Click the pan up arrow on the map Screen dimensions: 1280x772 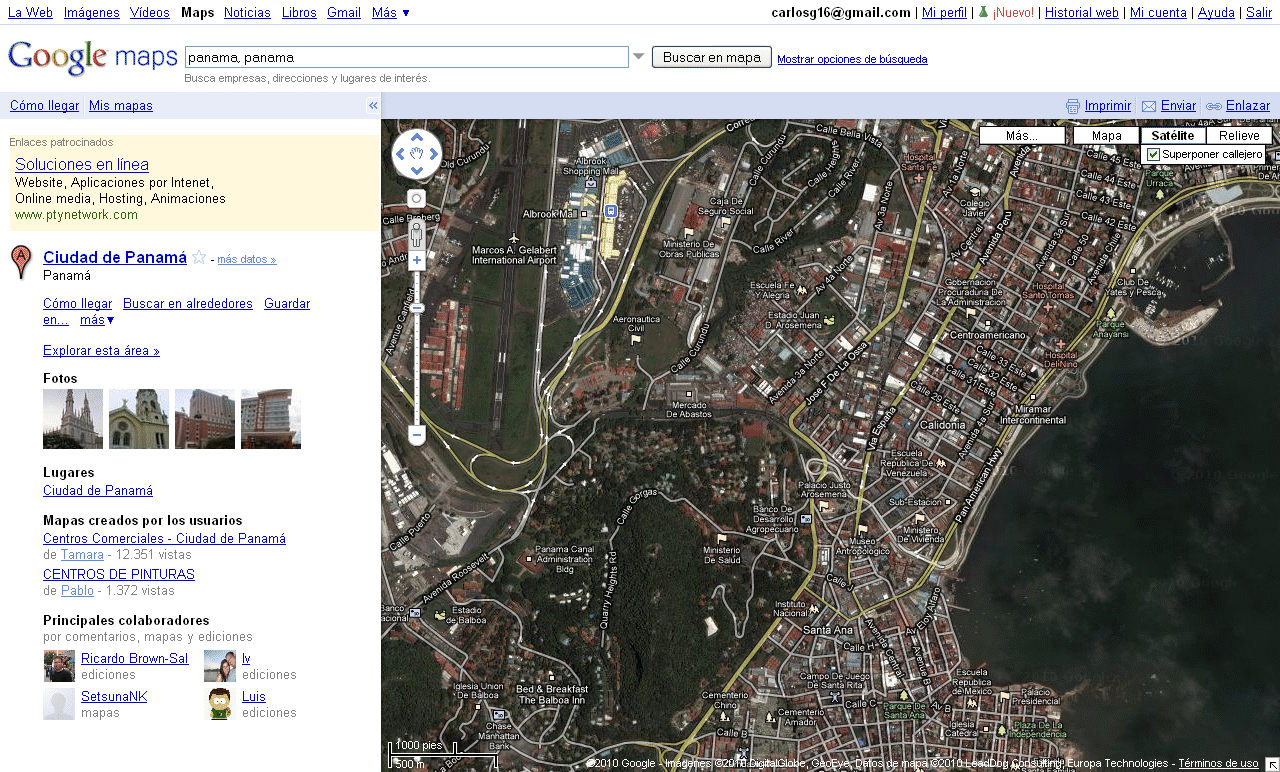tap(417, 136)
